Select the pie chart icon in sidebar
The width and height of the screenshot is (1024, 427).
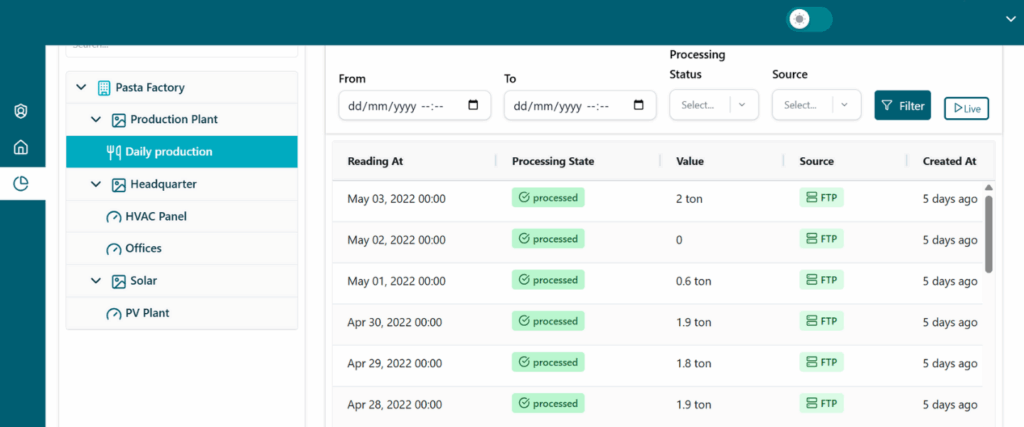coord(21,183)
